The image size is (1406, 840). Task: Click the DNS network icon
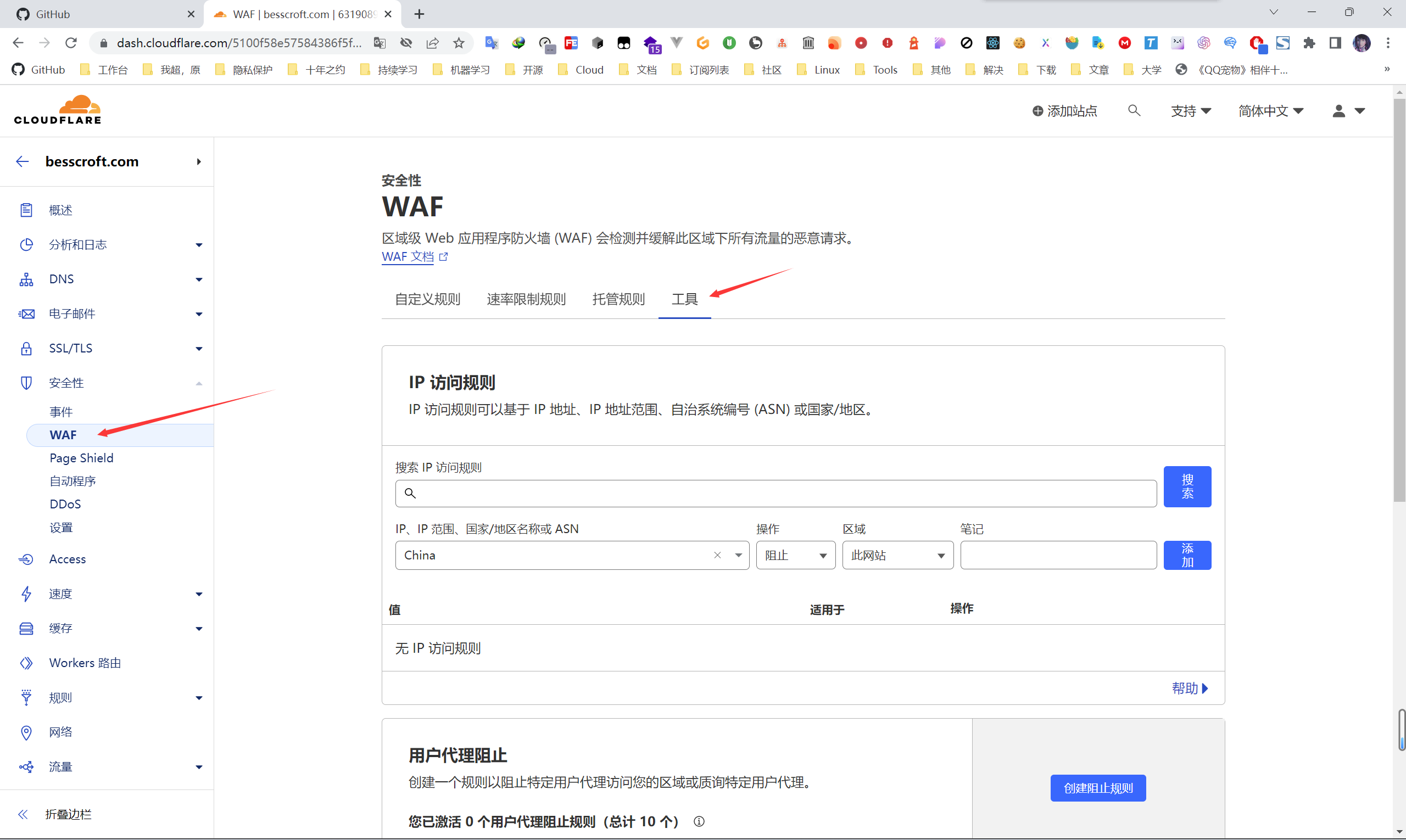[x=26, y=279]
